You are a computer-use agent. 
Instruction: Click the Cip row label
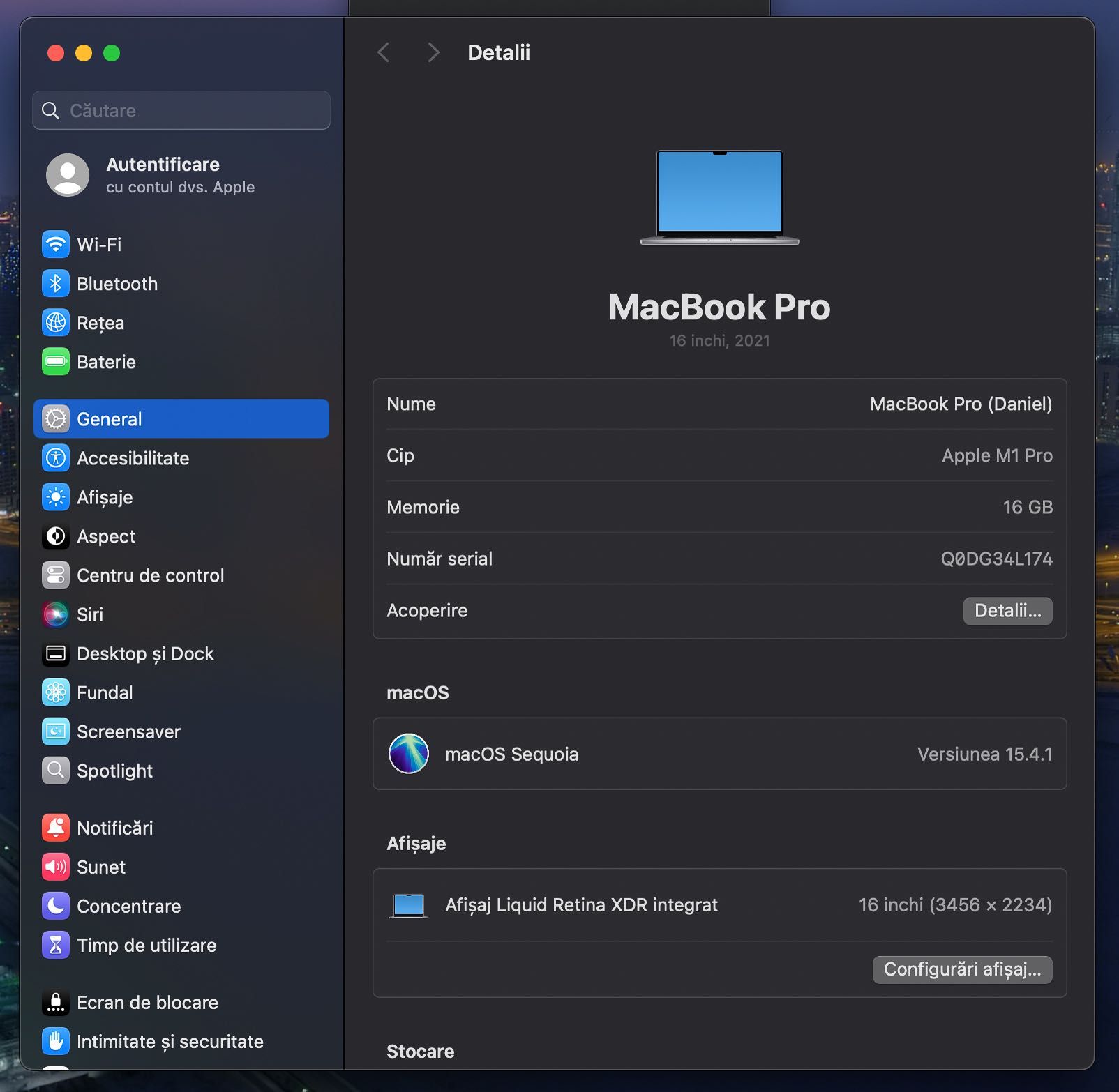pos(400,456)
